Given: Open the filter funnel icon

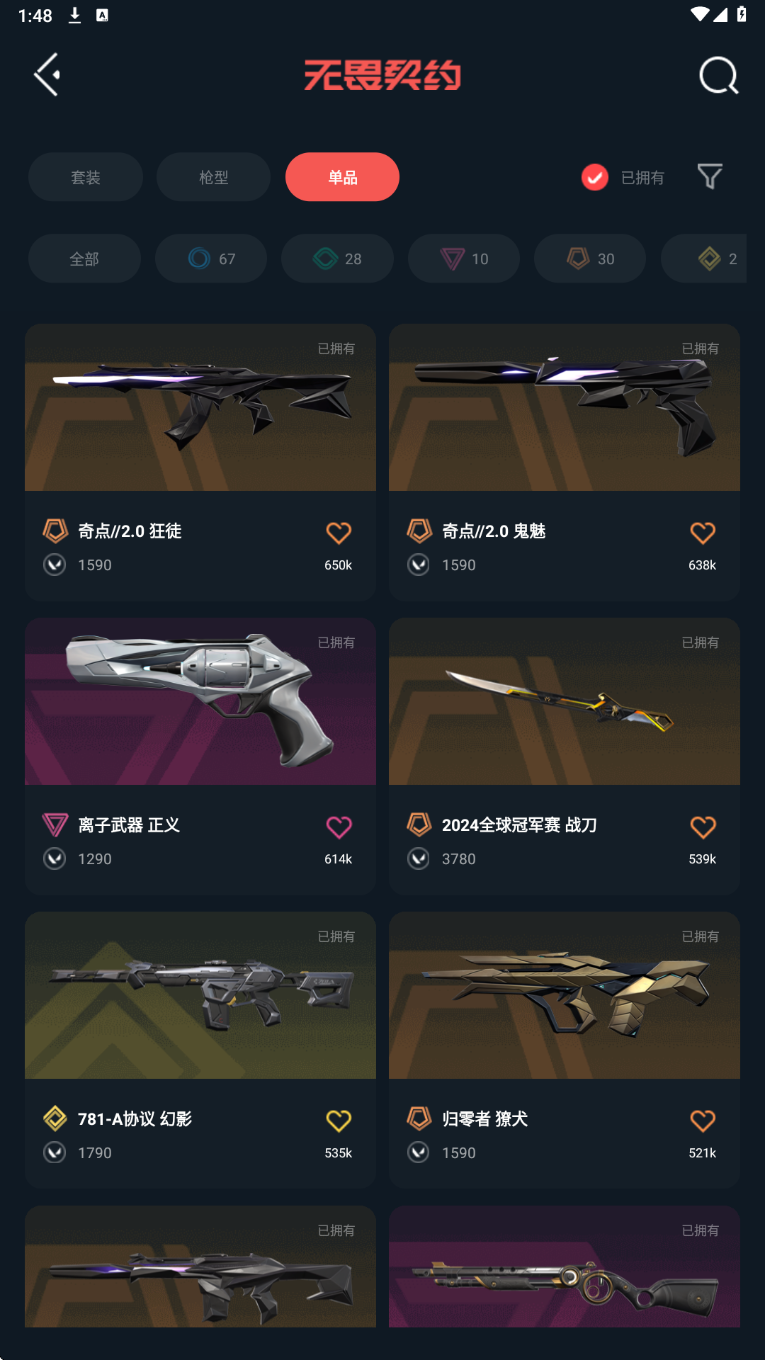Looking at the screenshot, I should point(710,177).
